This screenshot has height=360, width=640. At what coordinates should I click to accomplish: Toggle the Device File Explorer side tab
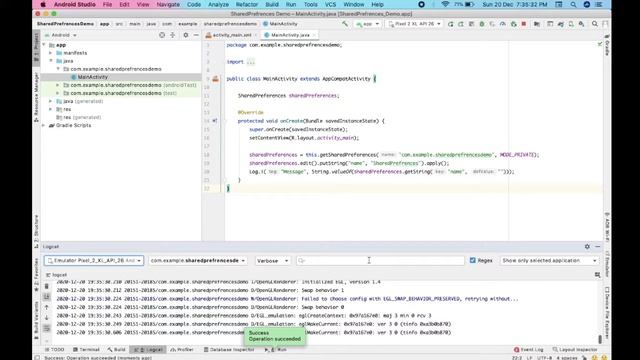point(607,313)
